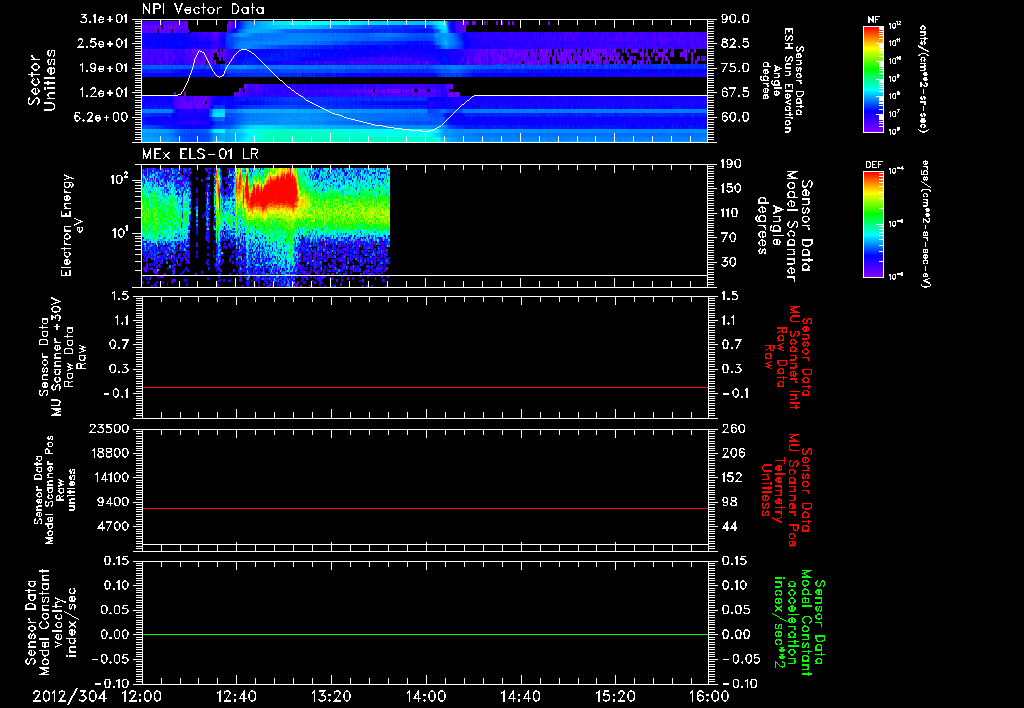Viewport: 1024px width, 708px height.
Task: Click the red line in the MU Scanner +30V panel
Action: [424, 388]
